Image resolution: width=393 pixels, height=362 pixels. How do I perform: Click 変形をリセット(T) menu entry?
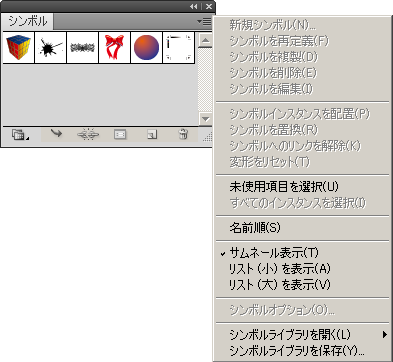tap(302, 162)
